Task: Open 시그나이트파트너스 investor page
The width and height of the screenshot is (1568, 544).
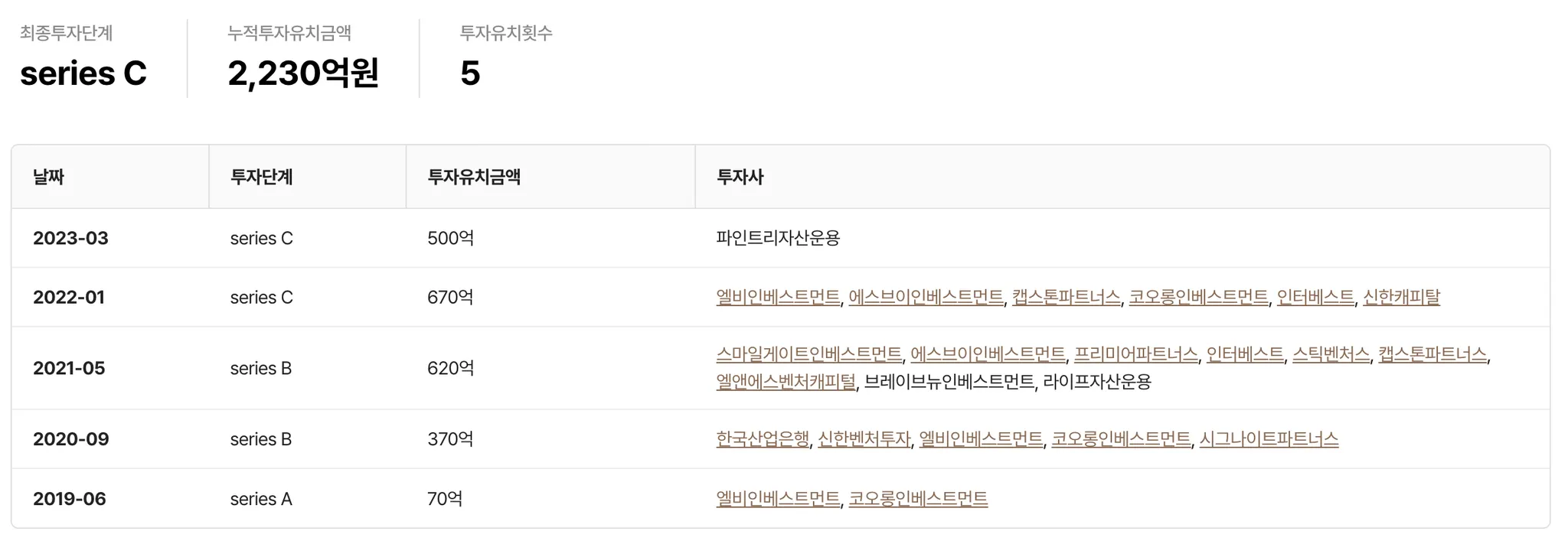Action: [x=1269, y=439]
